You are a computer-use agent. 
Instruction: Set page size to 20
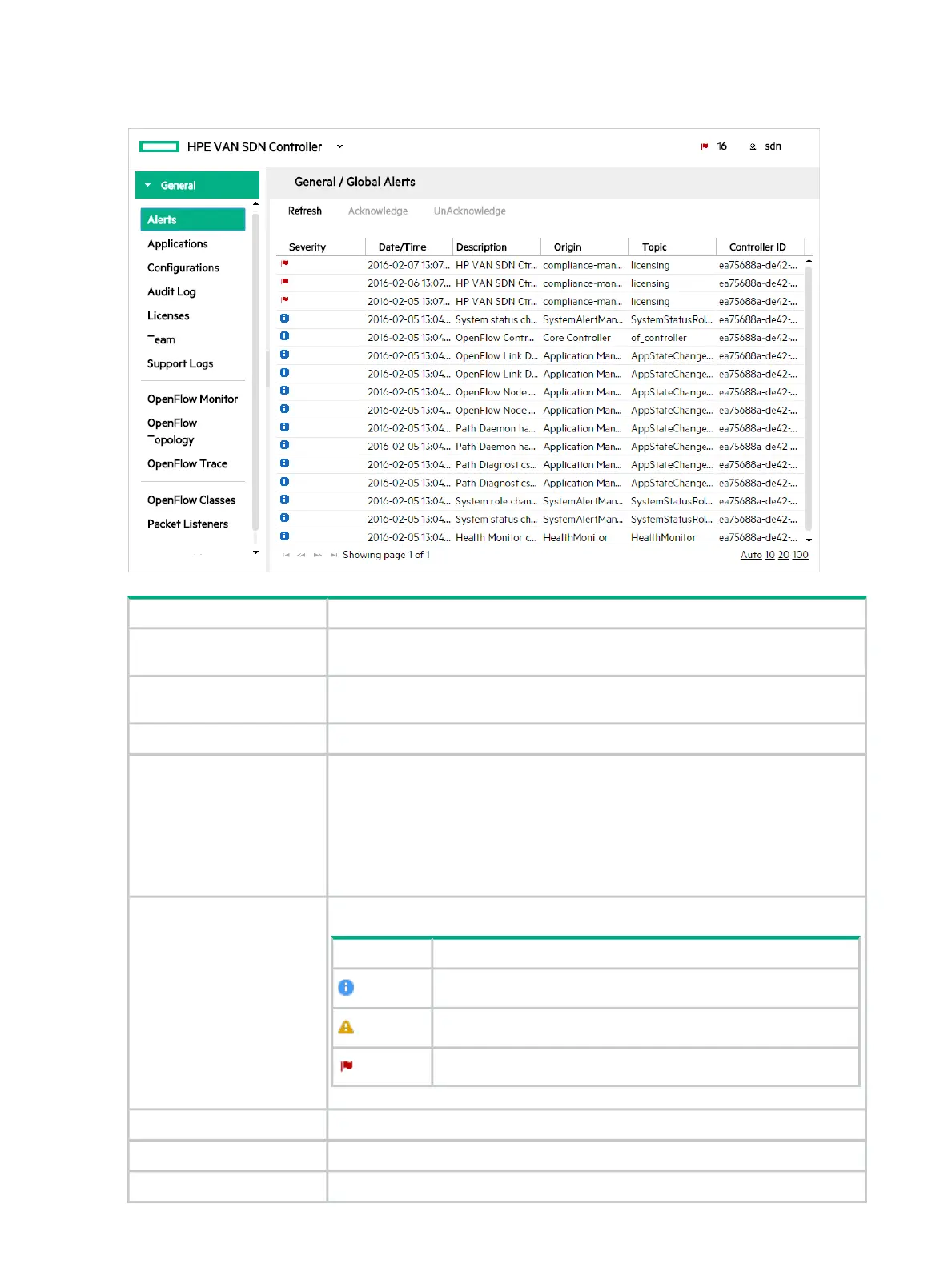[784, 555]
